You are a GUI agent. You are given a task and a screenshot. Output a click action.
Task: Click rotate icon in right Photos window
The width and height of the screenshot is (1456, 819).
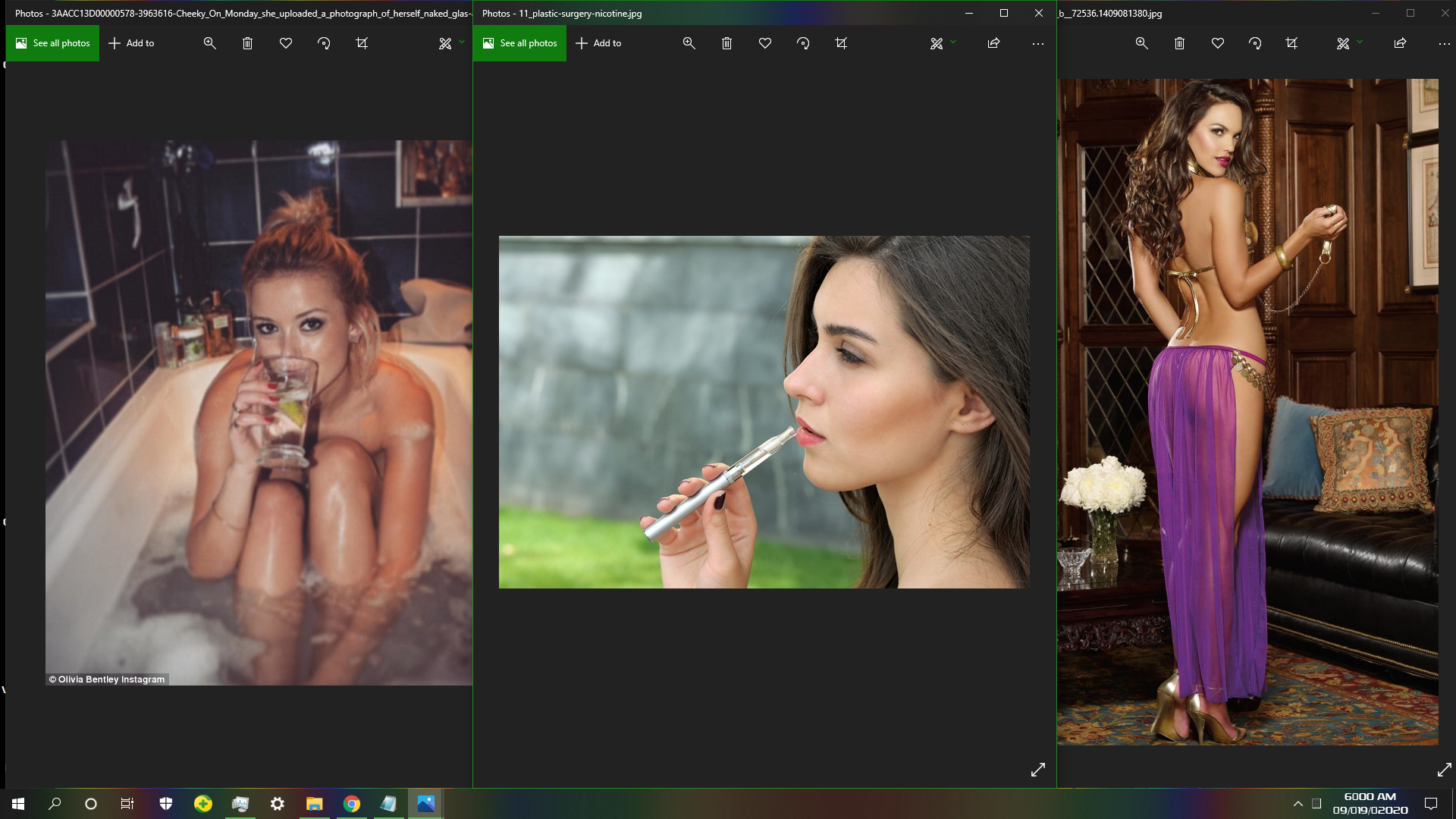[1255, 43]
